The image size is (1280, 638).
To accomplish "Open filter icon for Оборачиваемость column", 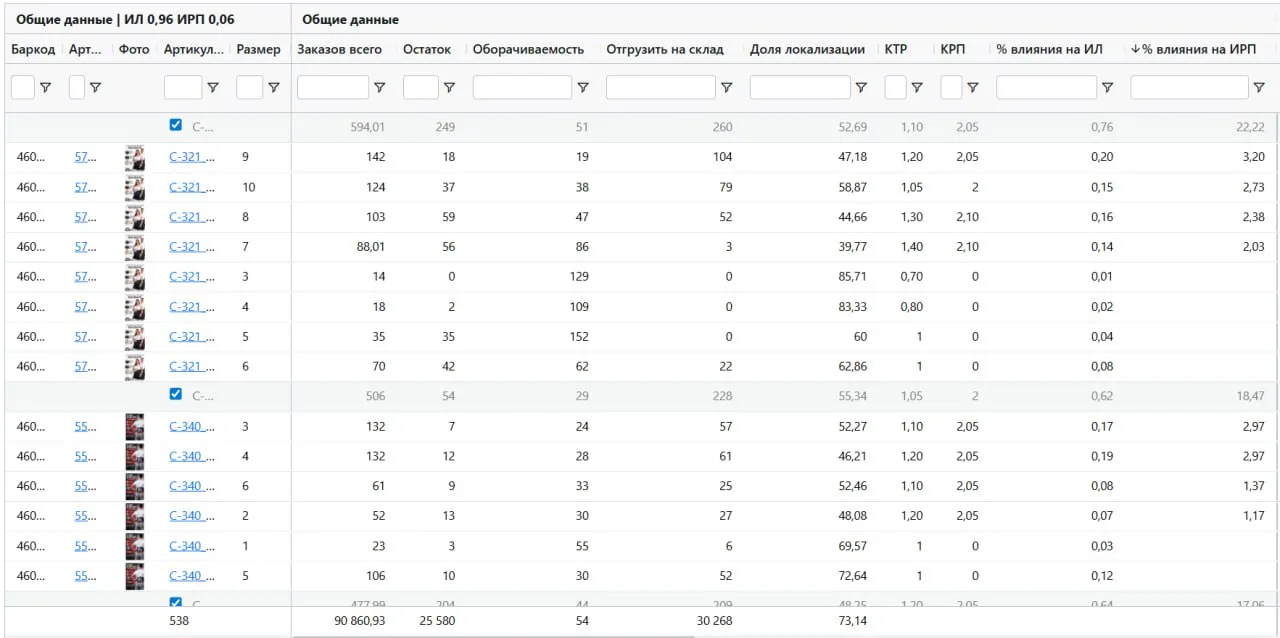I will pos(583,88).
